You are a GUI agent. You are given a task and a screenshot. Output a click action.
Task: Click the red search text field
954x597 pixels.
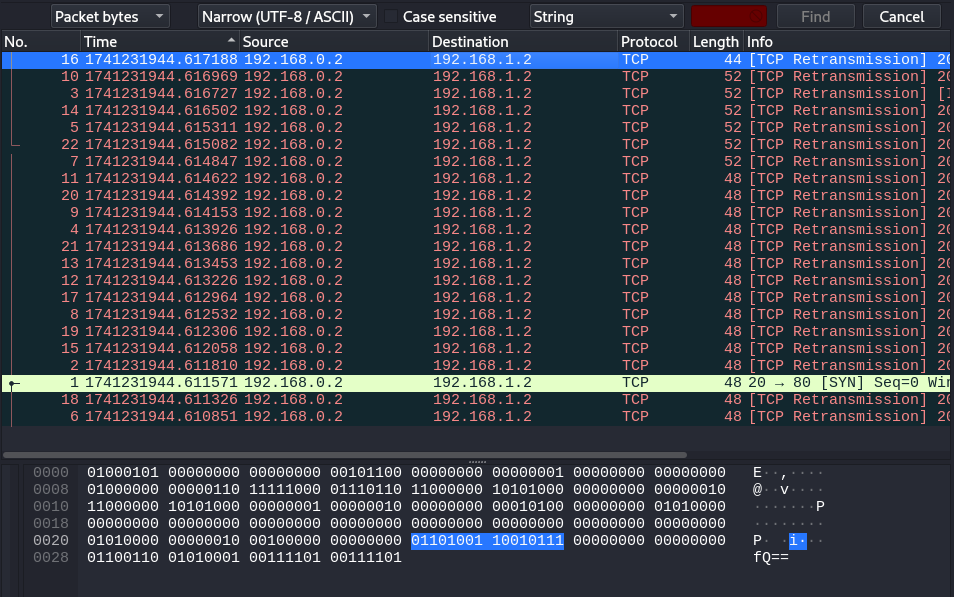click(x=728, y=17)
